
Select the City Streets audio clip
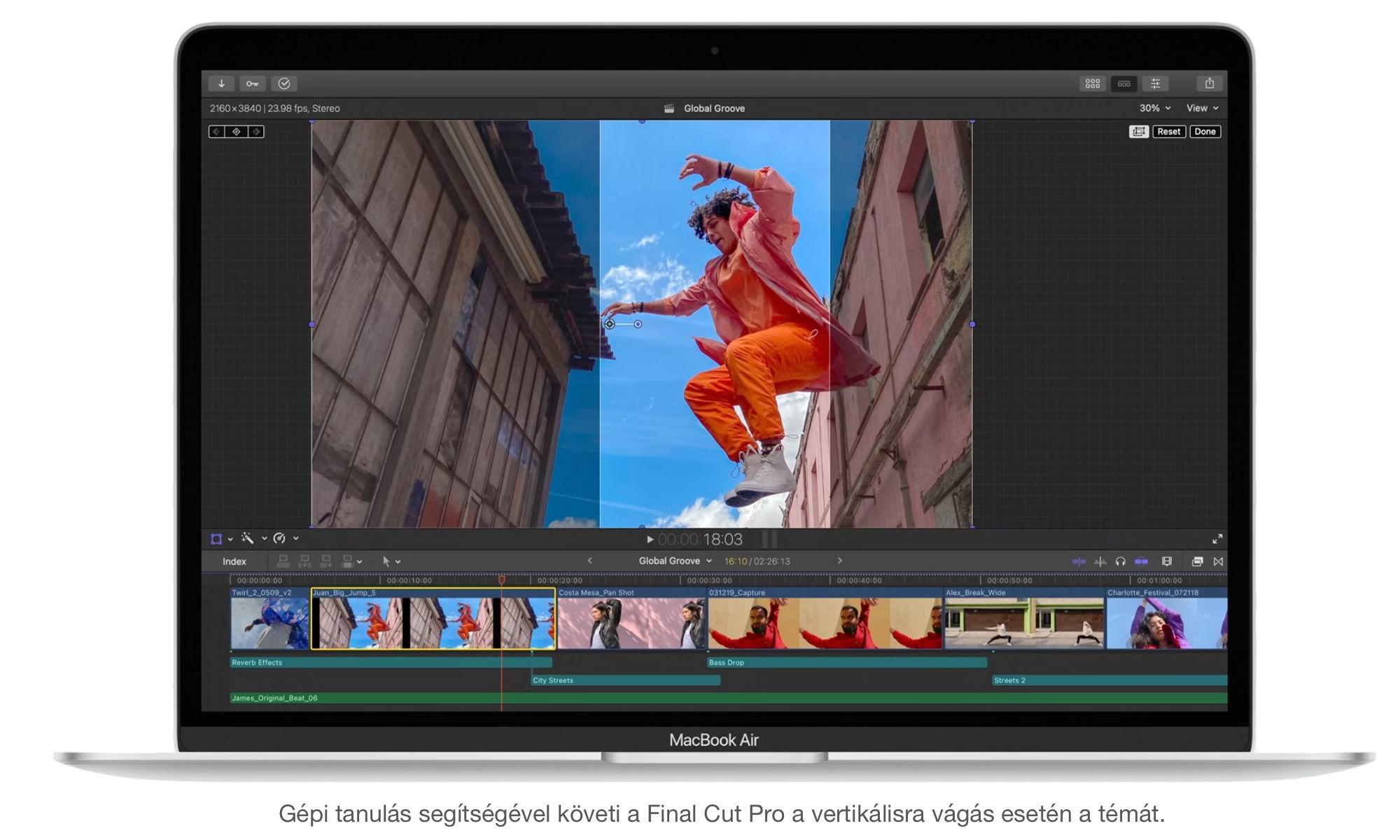point(626,680)
